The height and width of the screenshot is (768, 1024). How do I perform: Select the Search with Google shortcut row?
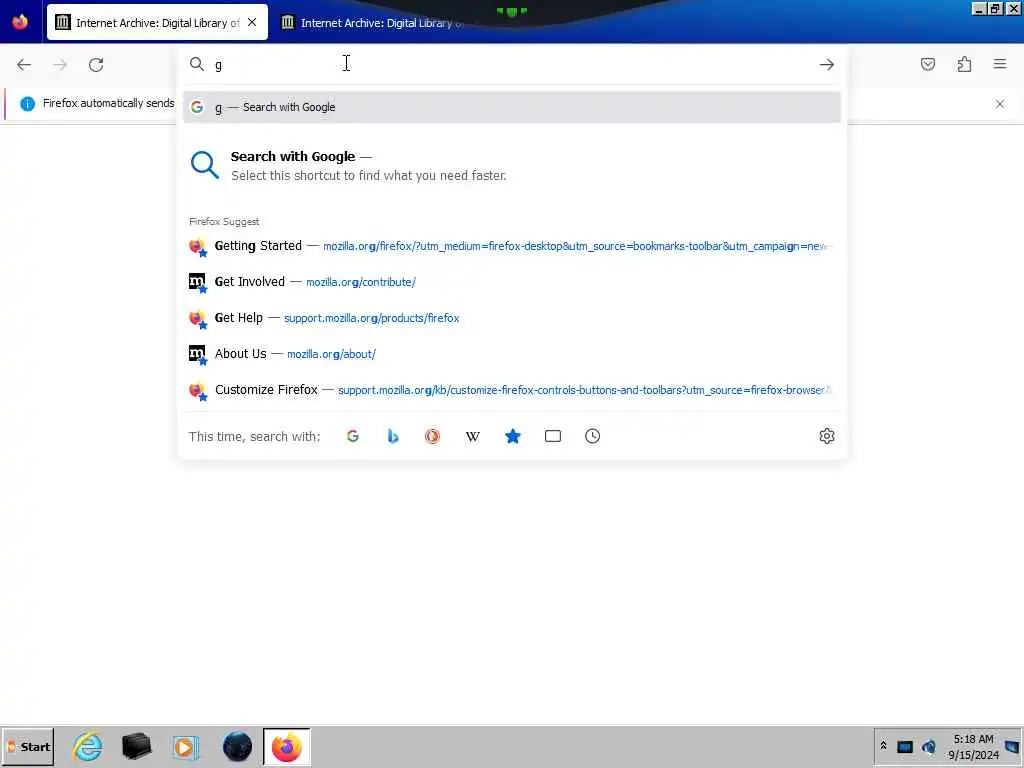coord(512,166)
